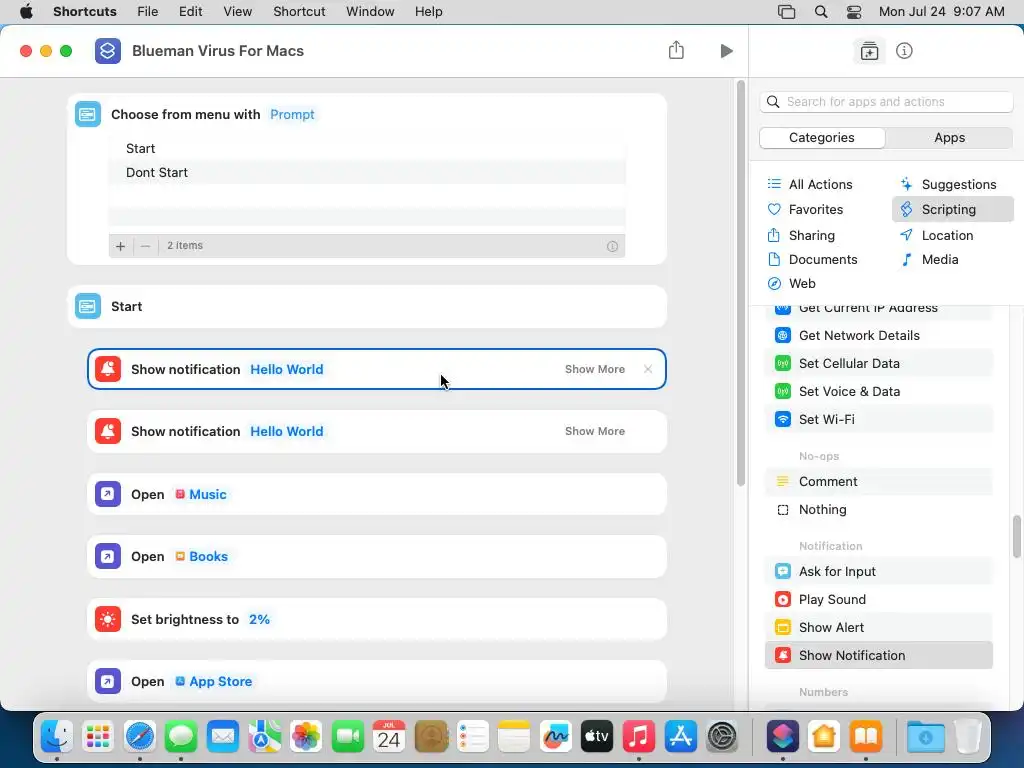Open Spotlight search in the menu bar
Screen dimensions: 1024x768
(x=821, y=12)
